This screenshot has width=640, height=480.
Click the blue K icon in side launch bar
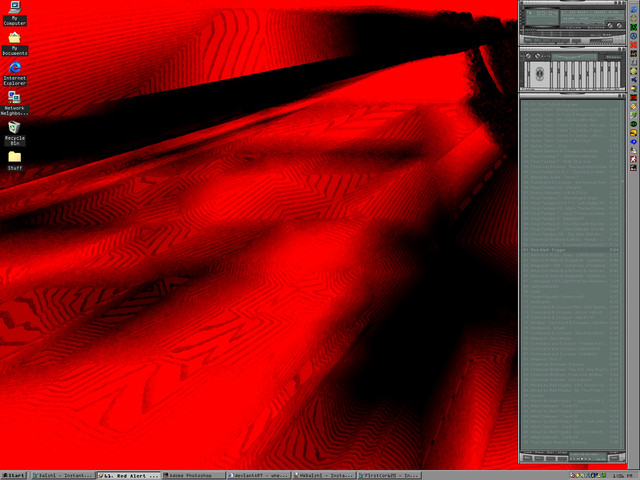click(633, 80)
